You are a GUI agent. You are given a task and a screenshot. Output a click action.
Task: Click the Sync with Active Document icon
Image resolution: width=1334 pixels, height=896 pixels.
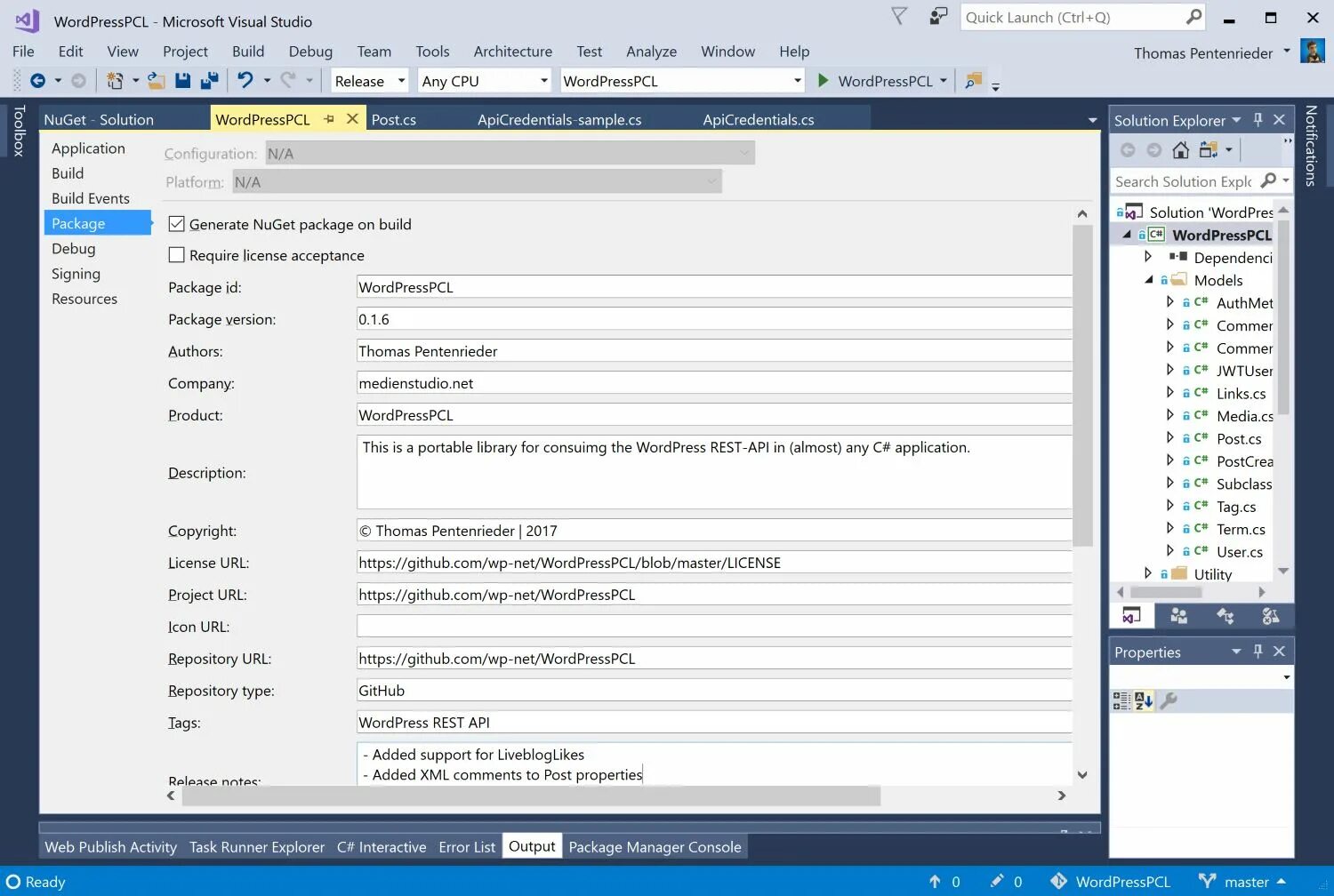pos(1209,149)
